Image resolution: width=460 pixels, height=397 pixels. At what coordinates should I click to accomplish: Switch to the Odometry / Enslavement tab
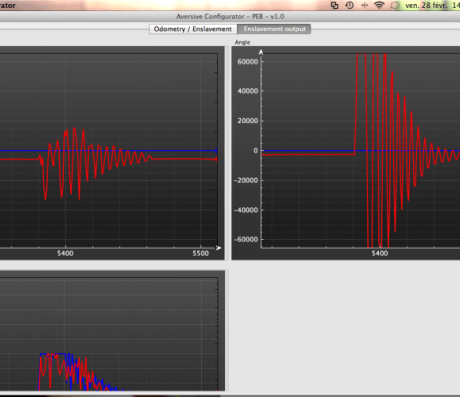[x=193, y=29]
